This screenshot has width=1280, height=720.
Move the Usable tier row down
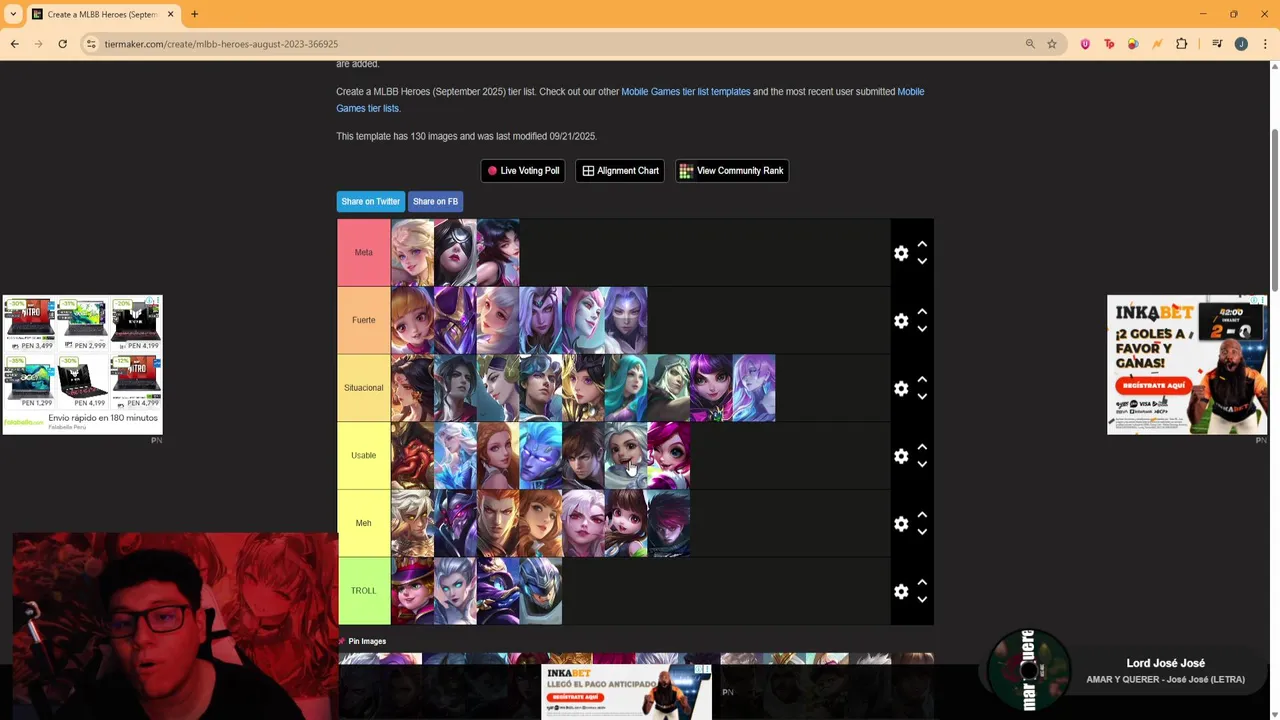pos(922,464)
